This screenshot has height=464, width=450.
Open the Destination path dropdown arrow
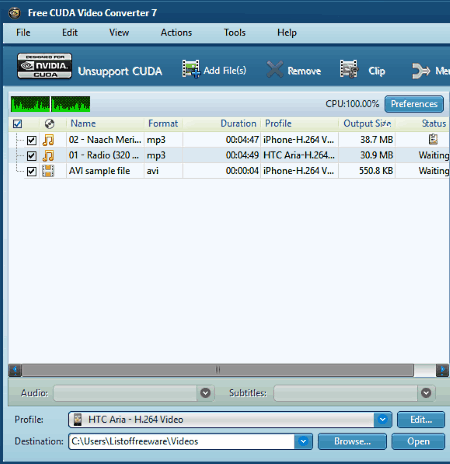tap(303, 441)
